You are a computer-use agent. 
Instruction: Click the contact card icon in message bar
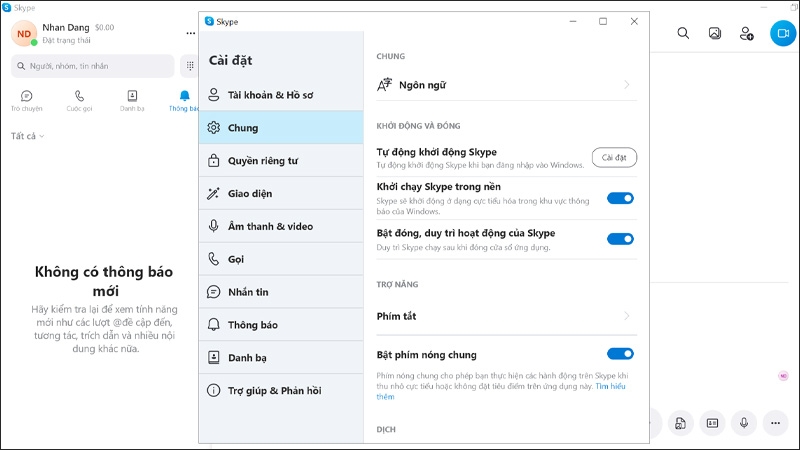712,423
